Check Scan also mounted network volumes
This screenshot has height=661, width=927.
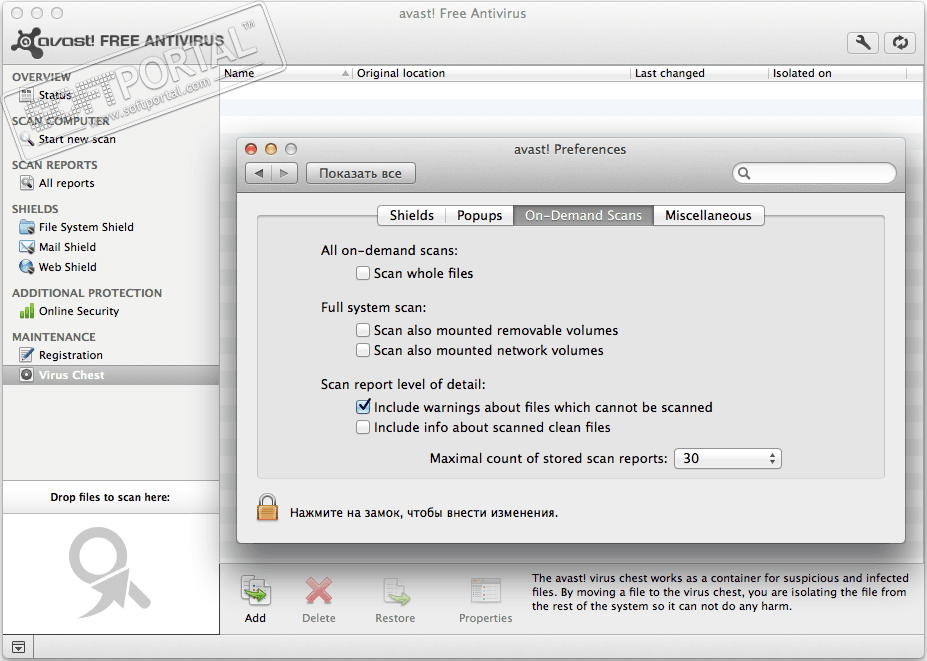(x=363, y=350)
